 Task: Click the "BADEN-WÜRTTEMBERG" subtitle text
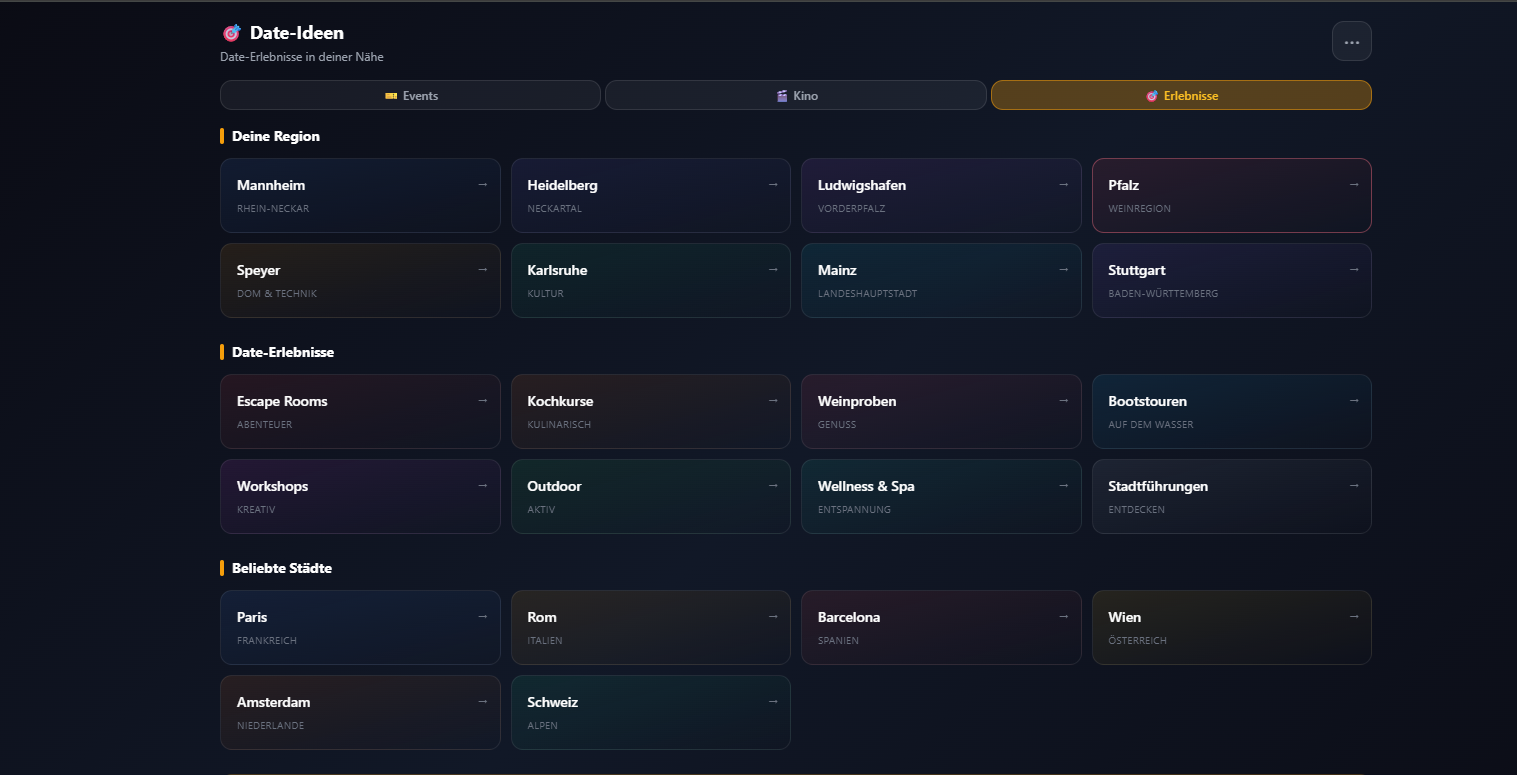1163,294
